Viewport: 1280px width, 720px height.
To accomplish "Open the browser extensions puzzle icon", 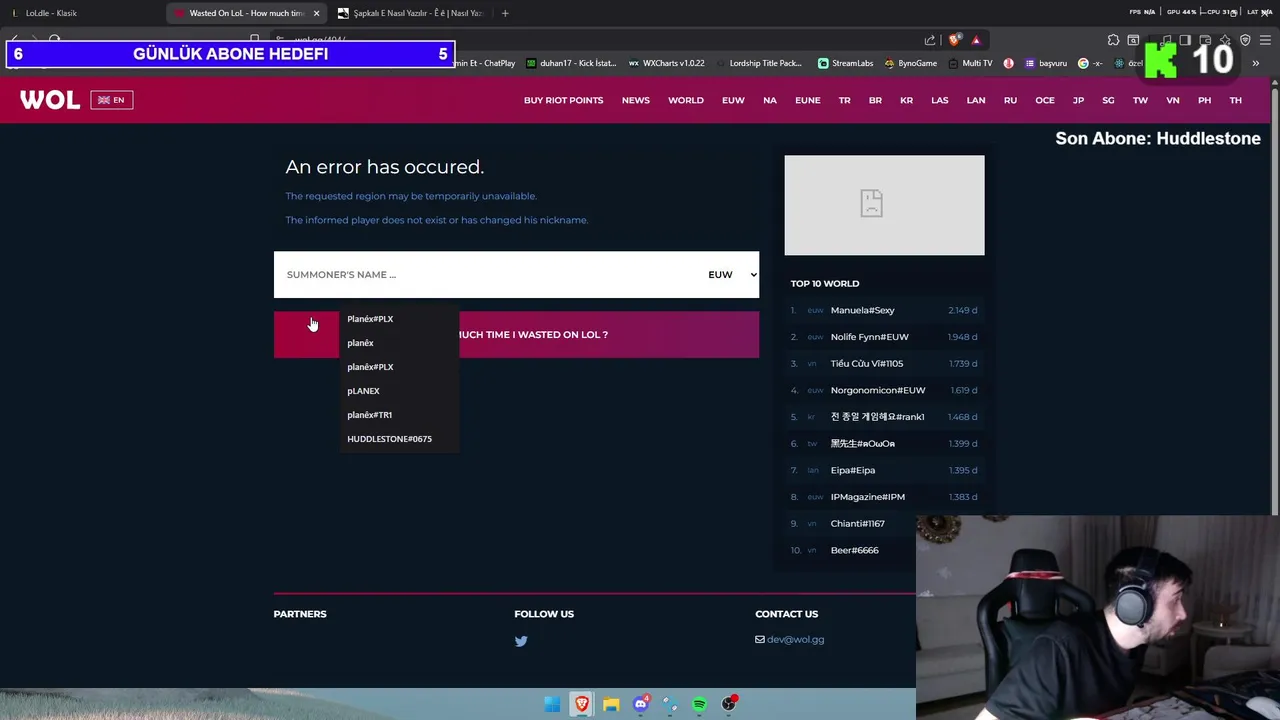I will point(1113,40).
